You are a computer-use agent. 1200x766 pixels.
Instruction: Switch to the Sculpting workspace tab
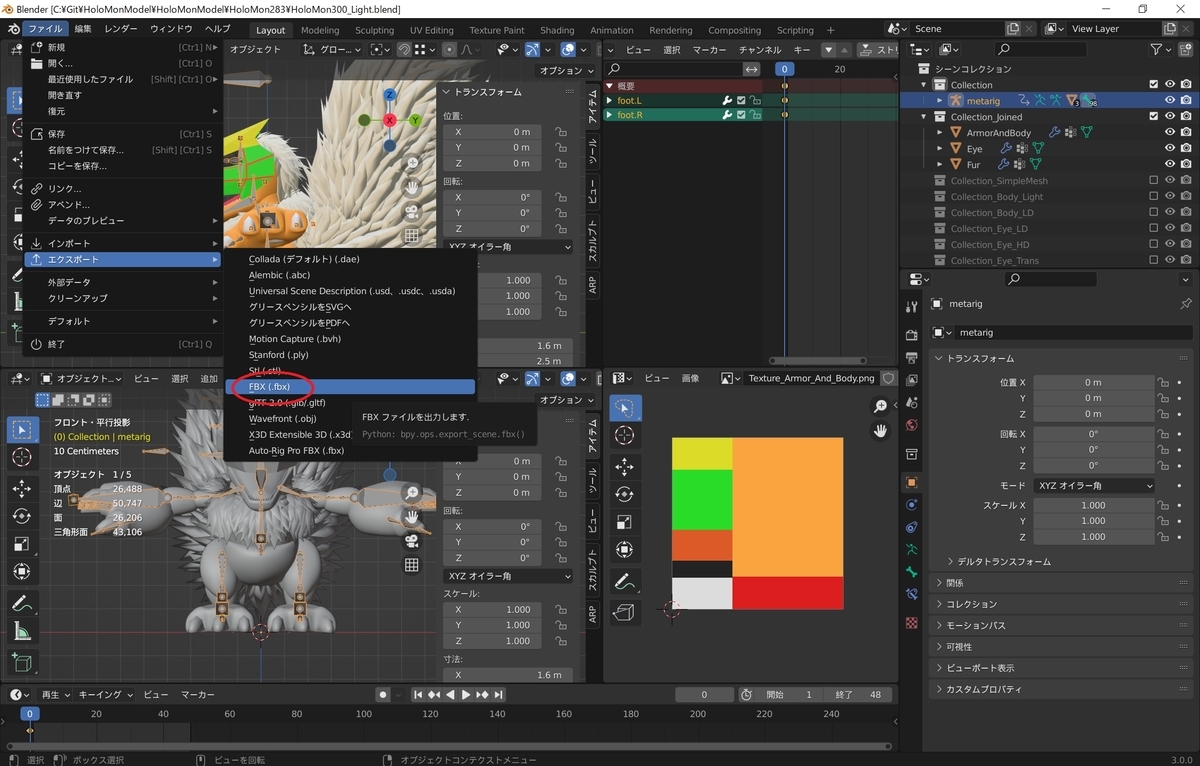pos(376,30)
